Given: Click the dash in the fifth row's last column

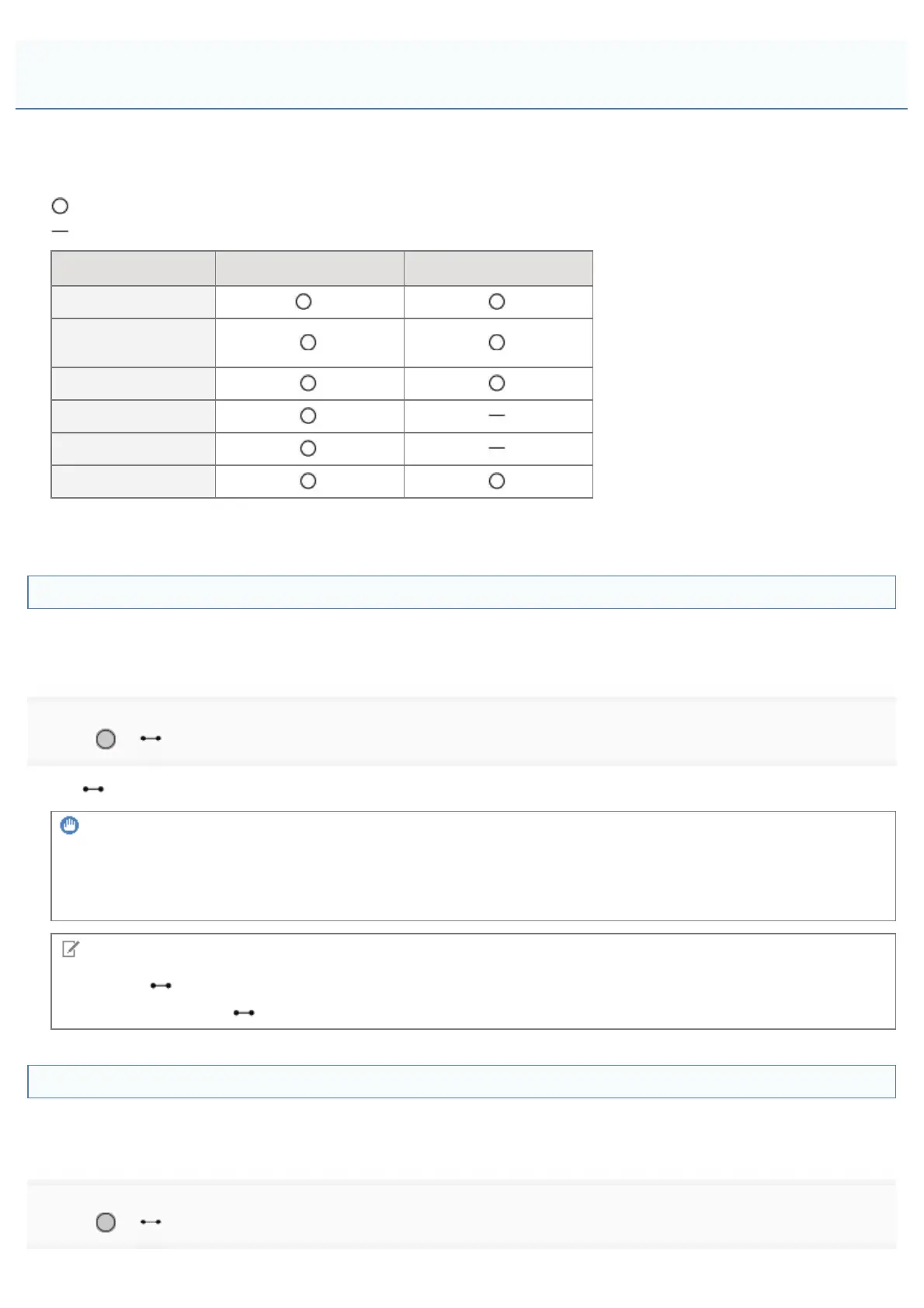Looking at the screenshot, I should [x=497, y=448].
